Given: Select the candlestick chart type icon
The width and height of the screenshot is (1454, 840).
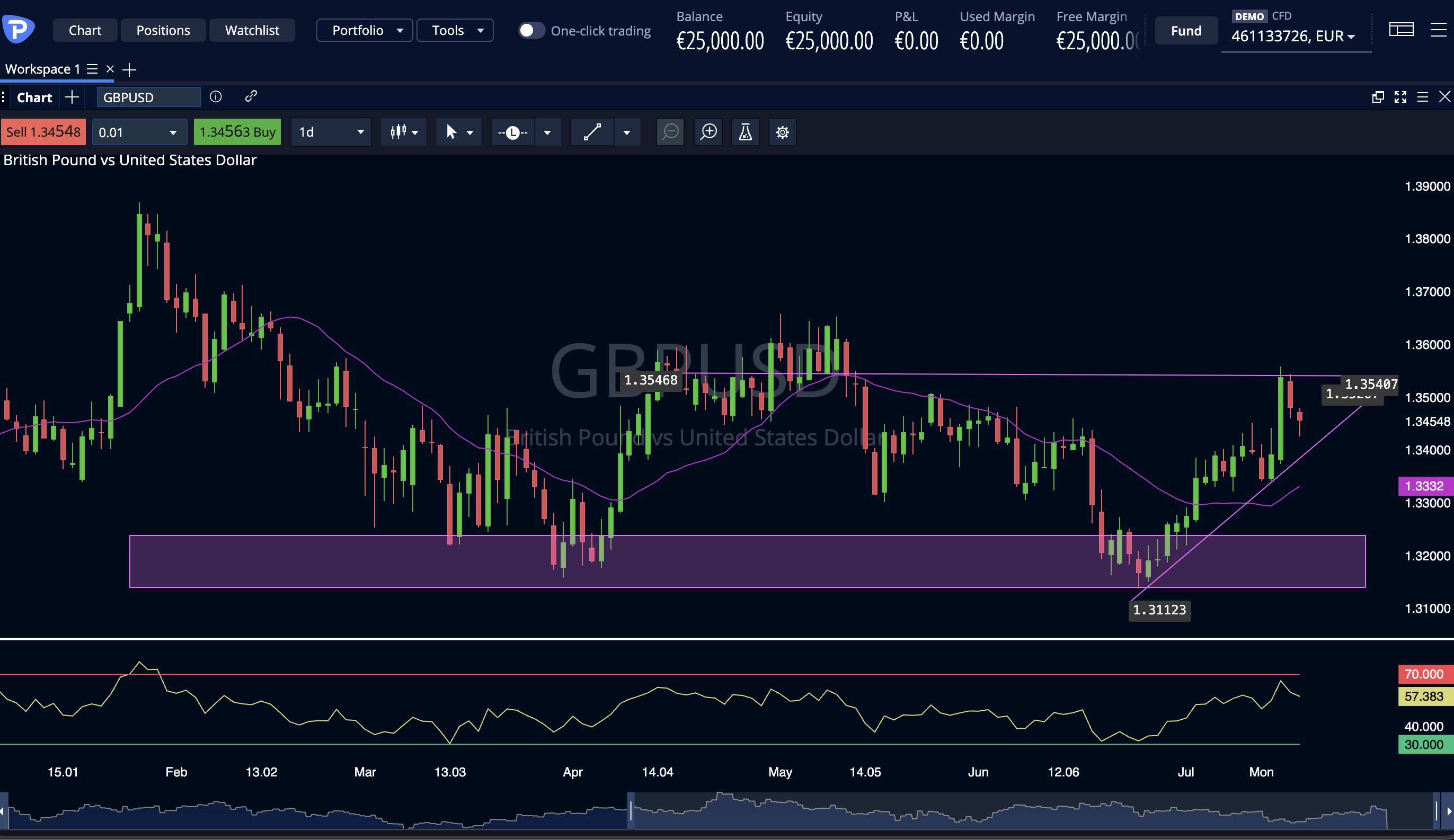Looking at the screenshot, I should pyautogui.click(x=398, y=132).
